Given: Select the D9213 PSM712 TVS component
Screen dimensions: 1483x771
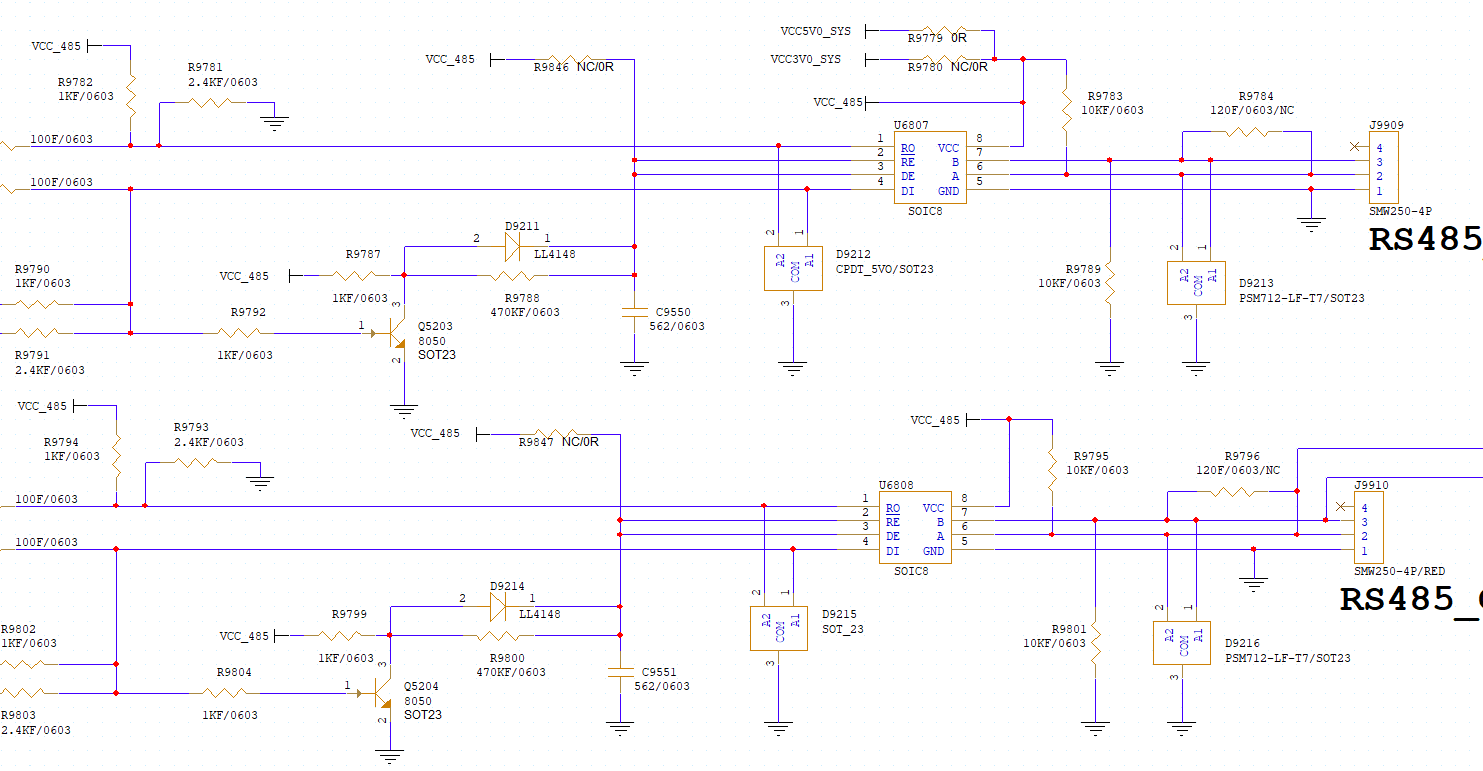Looking at the screenshot, I should 1196,283.
